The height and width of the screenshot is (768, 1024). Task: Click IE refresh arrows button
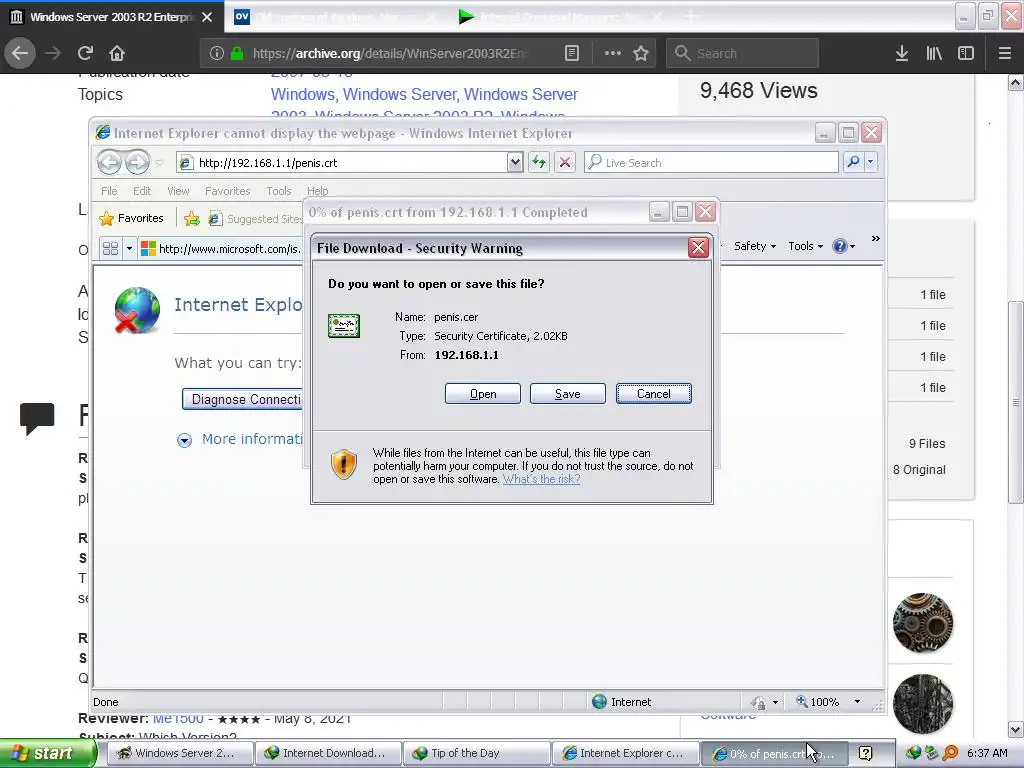pos(539,162)
